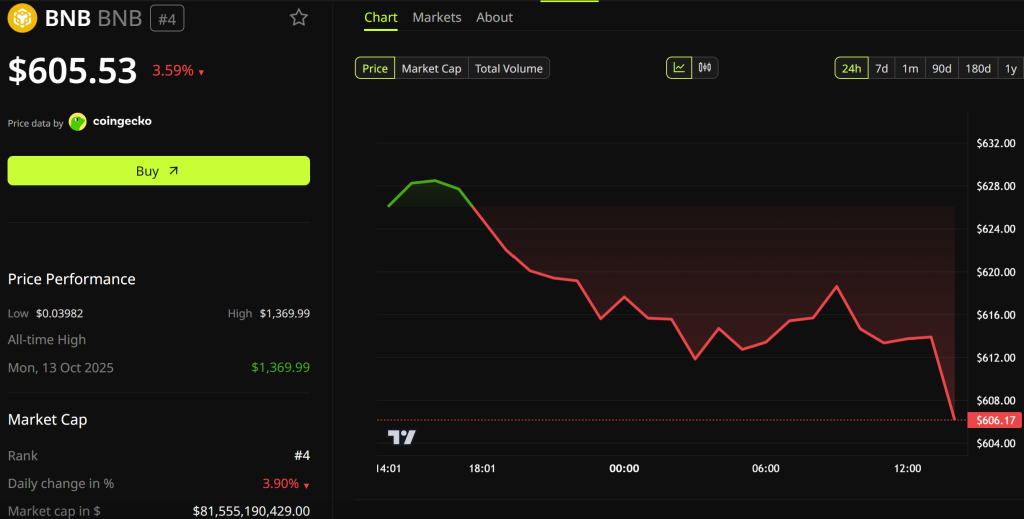Viewport: 1024px width, 519px height.
Task: Click the Price Performance heading
Action: 72,279
